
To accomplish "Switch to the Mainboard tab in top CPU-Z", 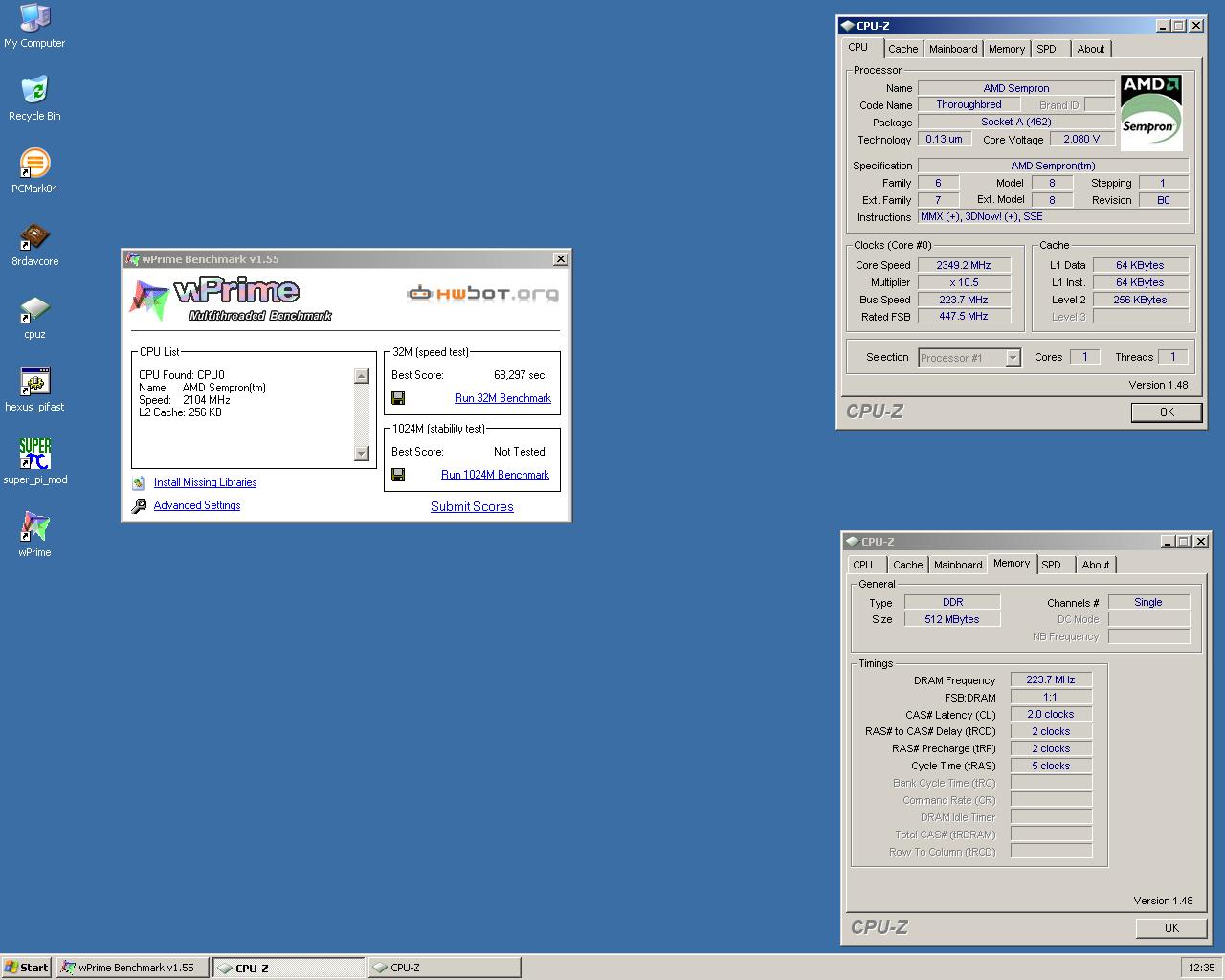I will [x=953, y=49].
